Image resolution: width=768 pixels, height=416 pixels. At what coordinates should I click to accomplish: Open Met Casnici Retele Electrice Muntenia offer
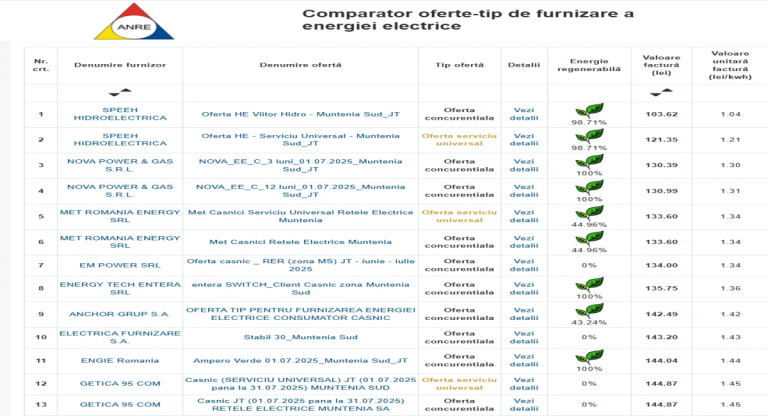pos(300,242)
